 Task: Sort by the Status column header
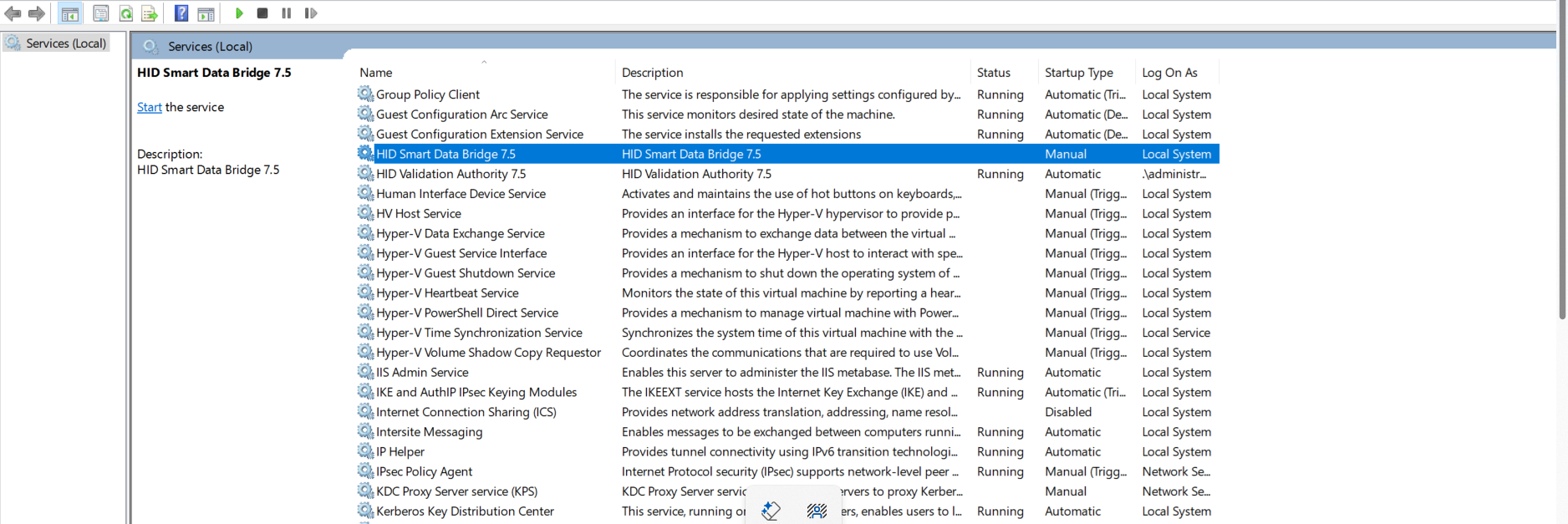(993, 73)
